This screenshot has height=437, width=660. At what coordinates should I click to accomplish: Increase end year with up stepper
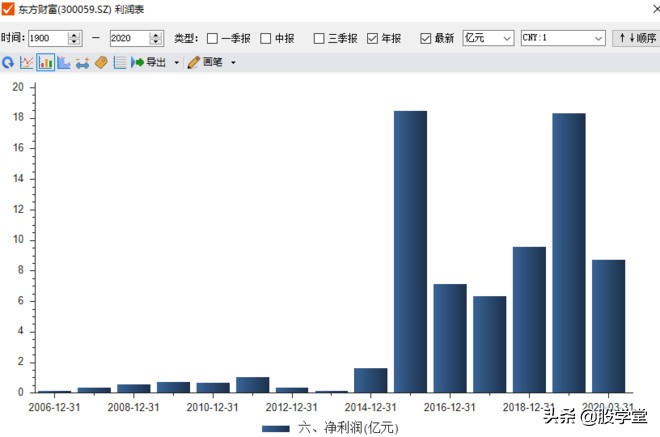point(156,35)
